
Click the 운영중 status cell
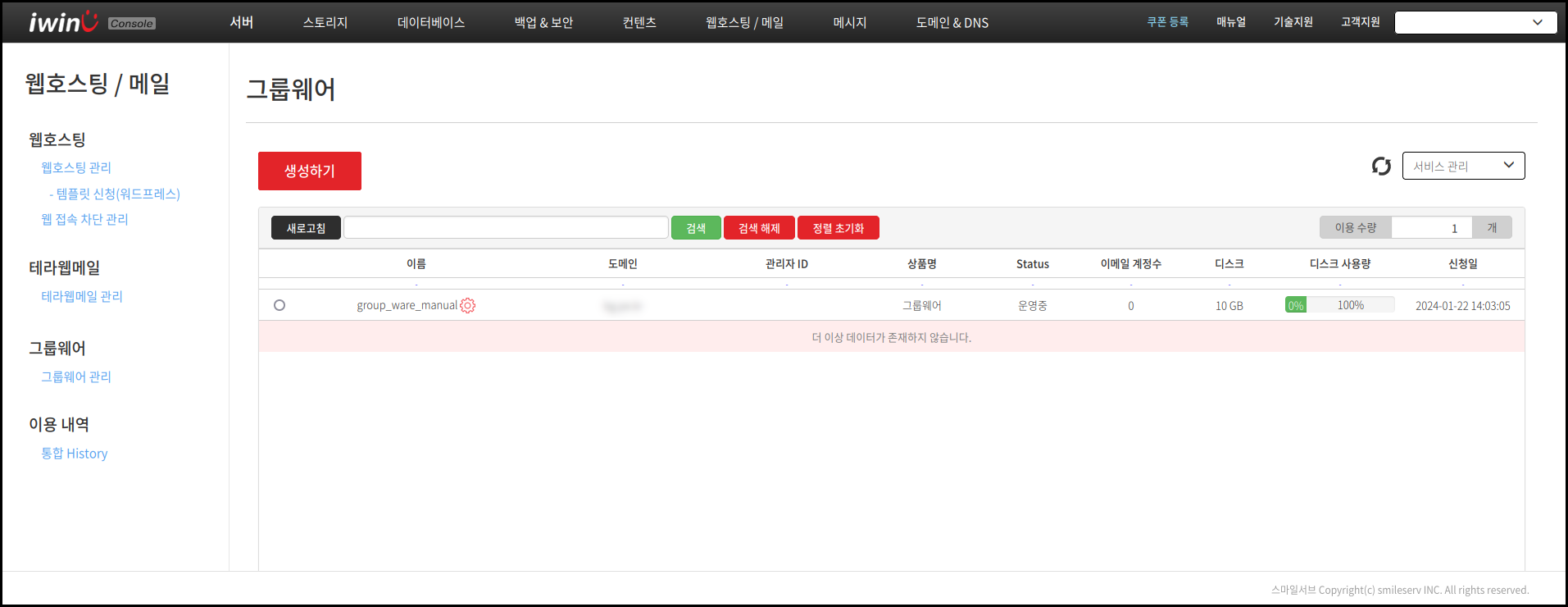[1033, 305]
